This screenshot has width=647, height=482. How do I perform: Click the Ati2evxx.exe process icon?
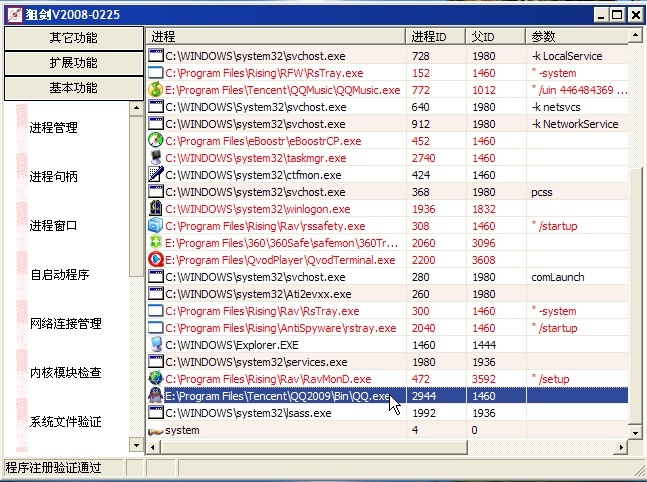pos(156,294)
